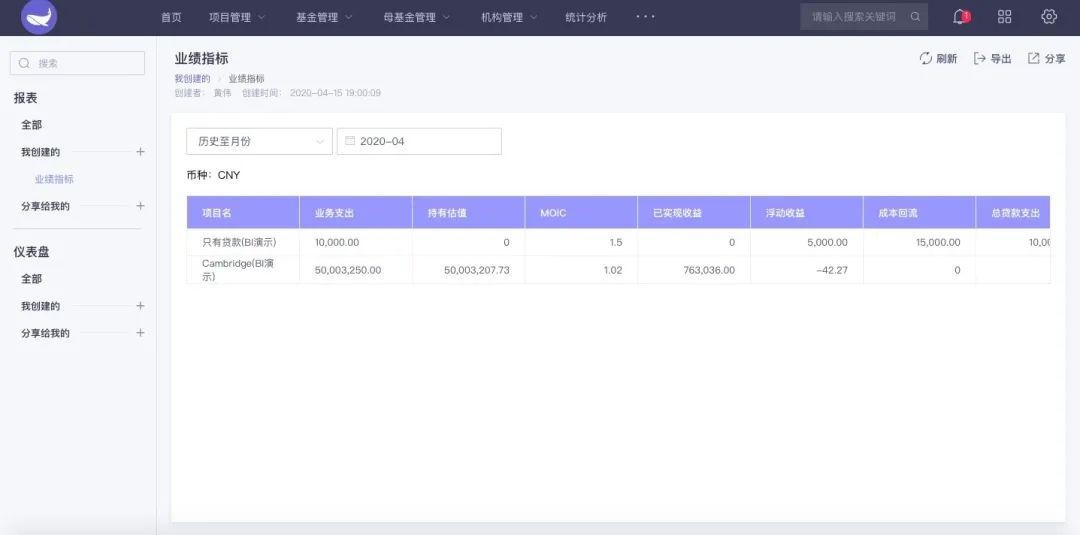Go to 首页 in the top navigation
Viewport: 1080px width, 535px height.
pyautogui.click(x=171, y=17)
